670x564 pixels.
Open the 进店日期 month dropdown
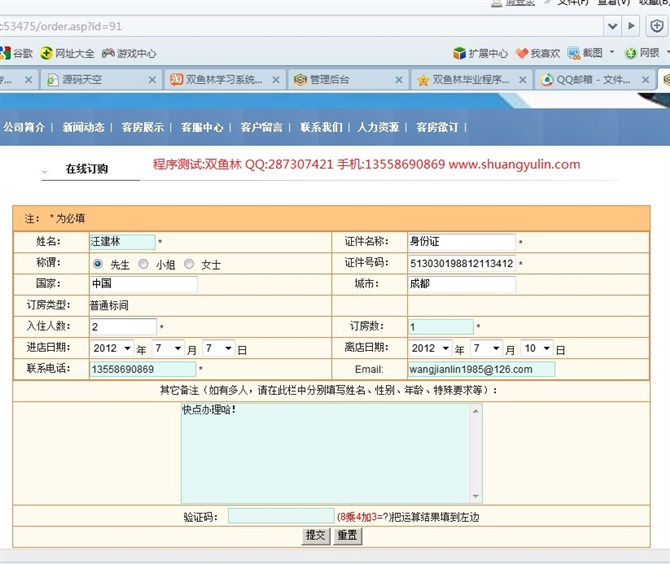tap(168, 348)
